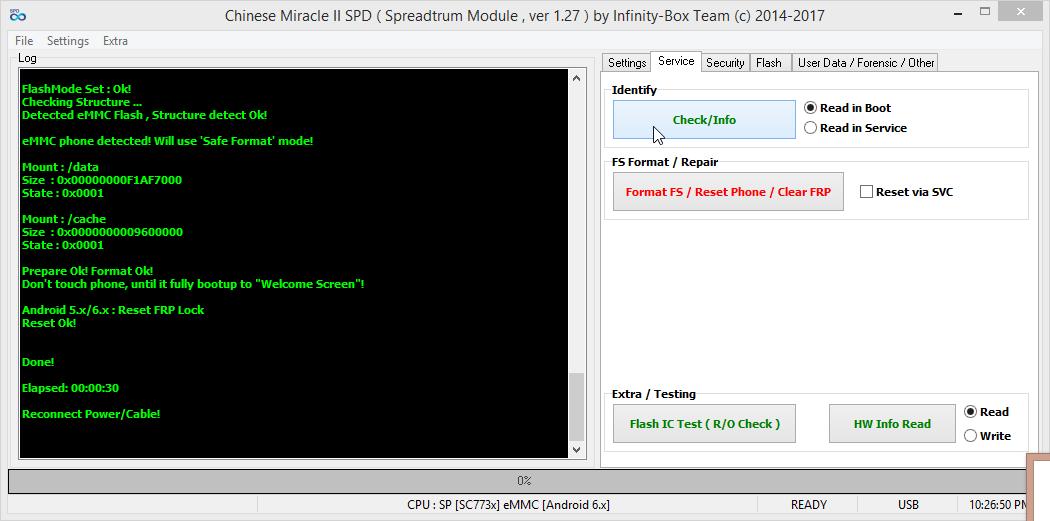1050x521 pixels.
Task: Click 'Reconnect Power/Cable!' log line
Action: point(91,414)
